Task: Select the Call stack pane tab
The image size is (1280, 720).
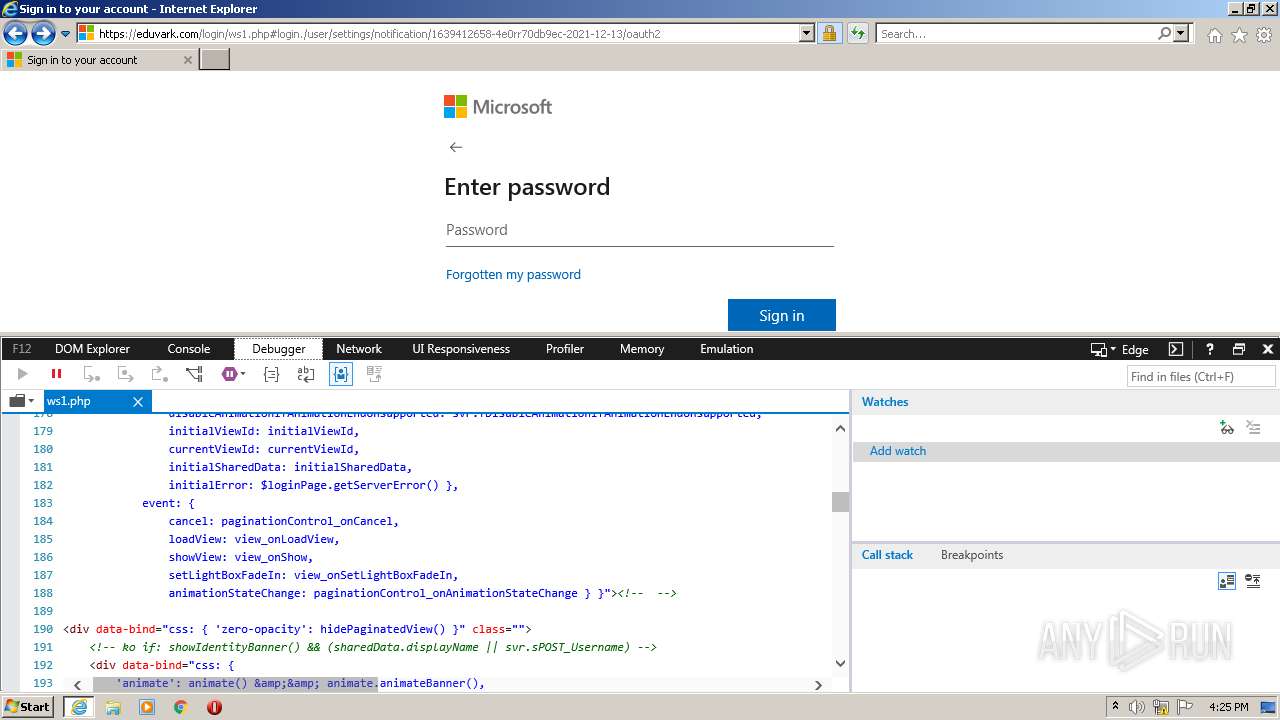Action: click(887, 555)
